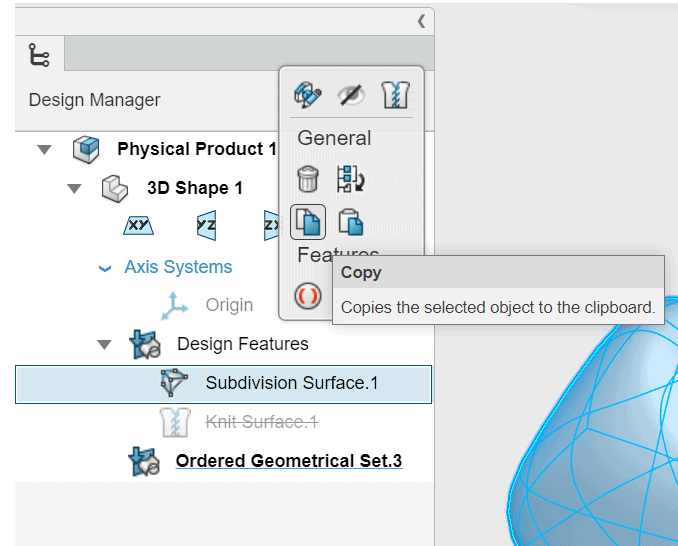Click the Design Manager panel title

tap(94, 100)
